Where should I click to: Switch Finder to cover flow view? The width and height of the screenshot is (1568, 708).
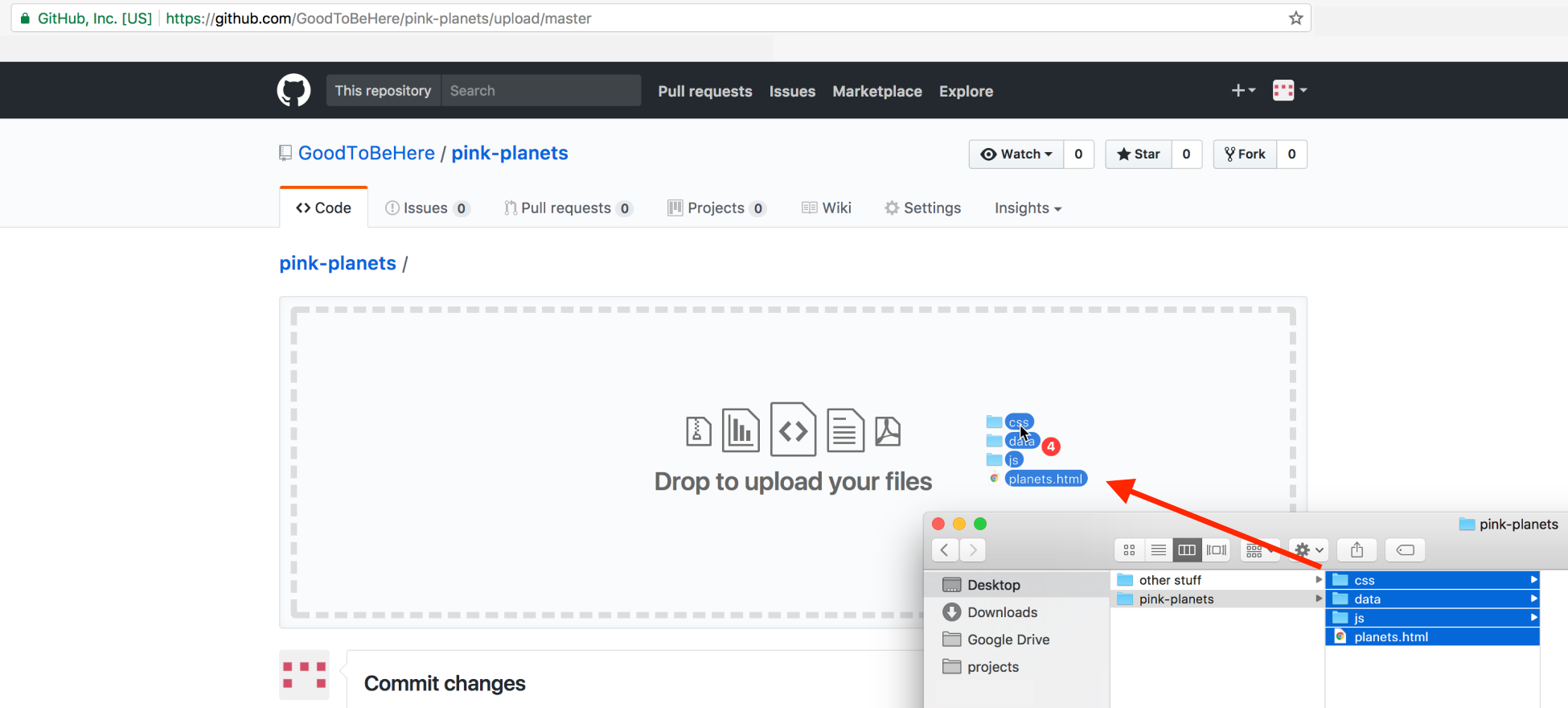[x=1217, y=550]
